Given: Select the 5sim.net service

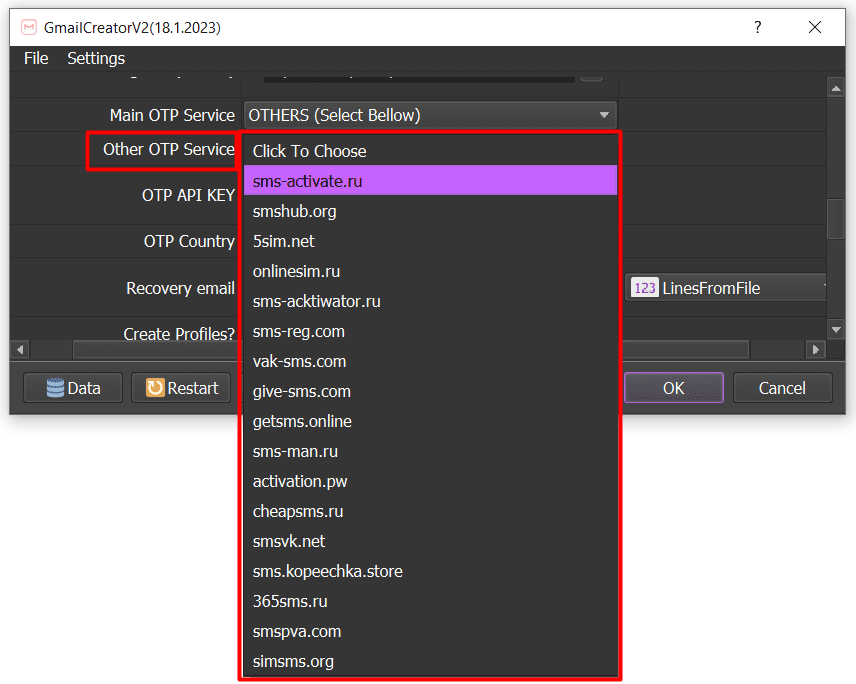Looking at the screenshot, I should (430, 241).
